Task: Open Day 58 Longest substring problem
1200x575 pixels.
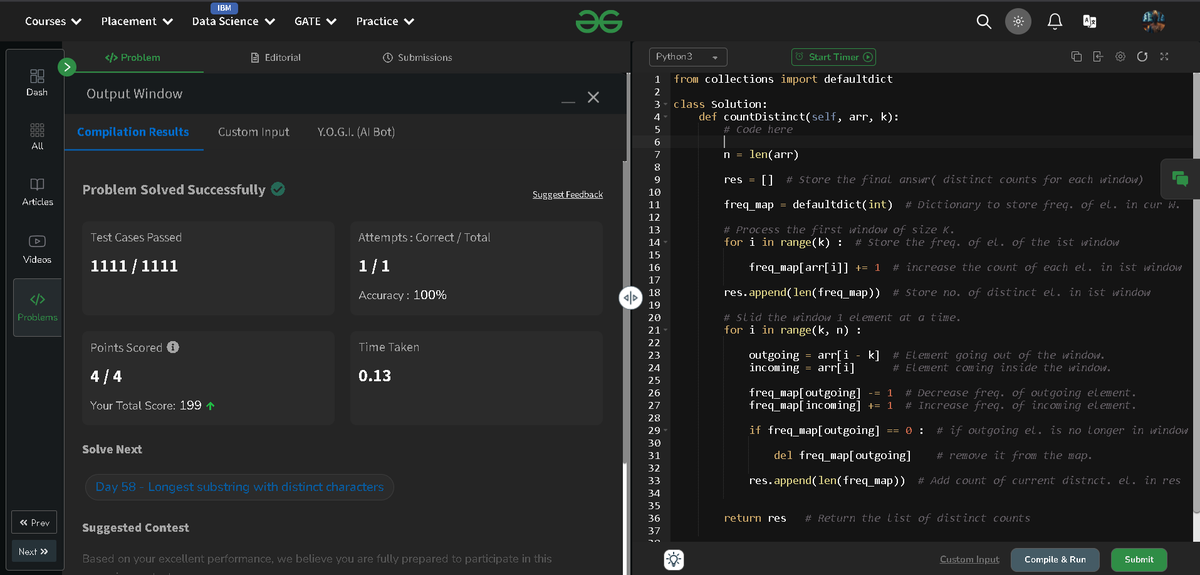Action: (x=240, y=487)
